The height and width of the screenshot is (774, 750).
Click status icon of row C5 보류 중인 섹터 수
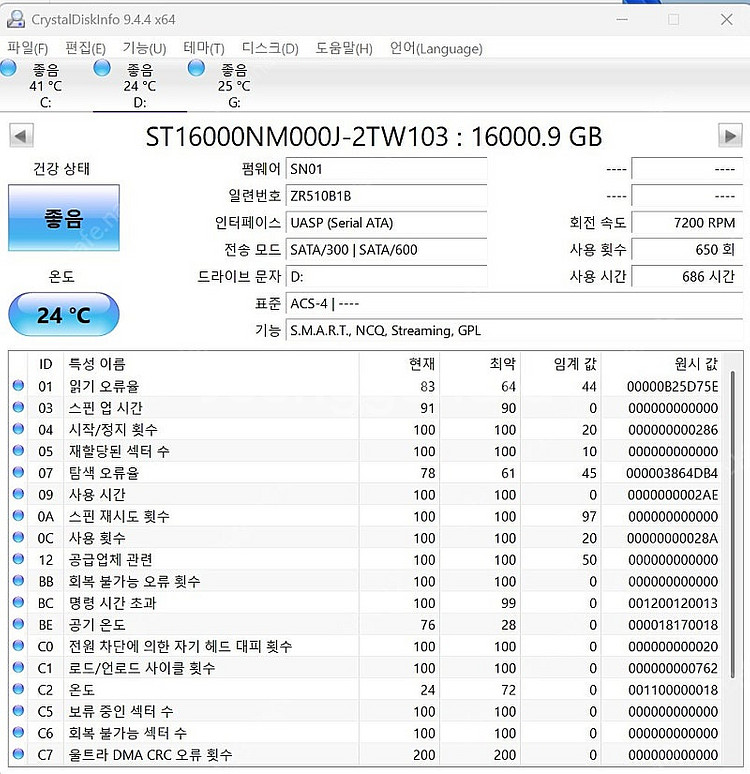pos(18,711)
